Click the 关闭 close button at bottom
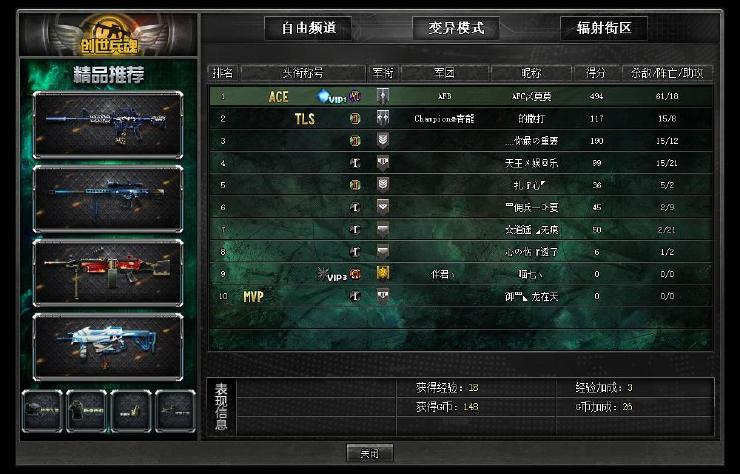This screenshot has height=474, width=740. click(x=370, y=454)
